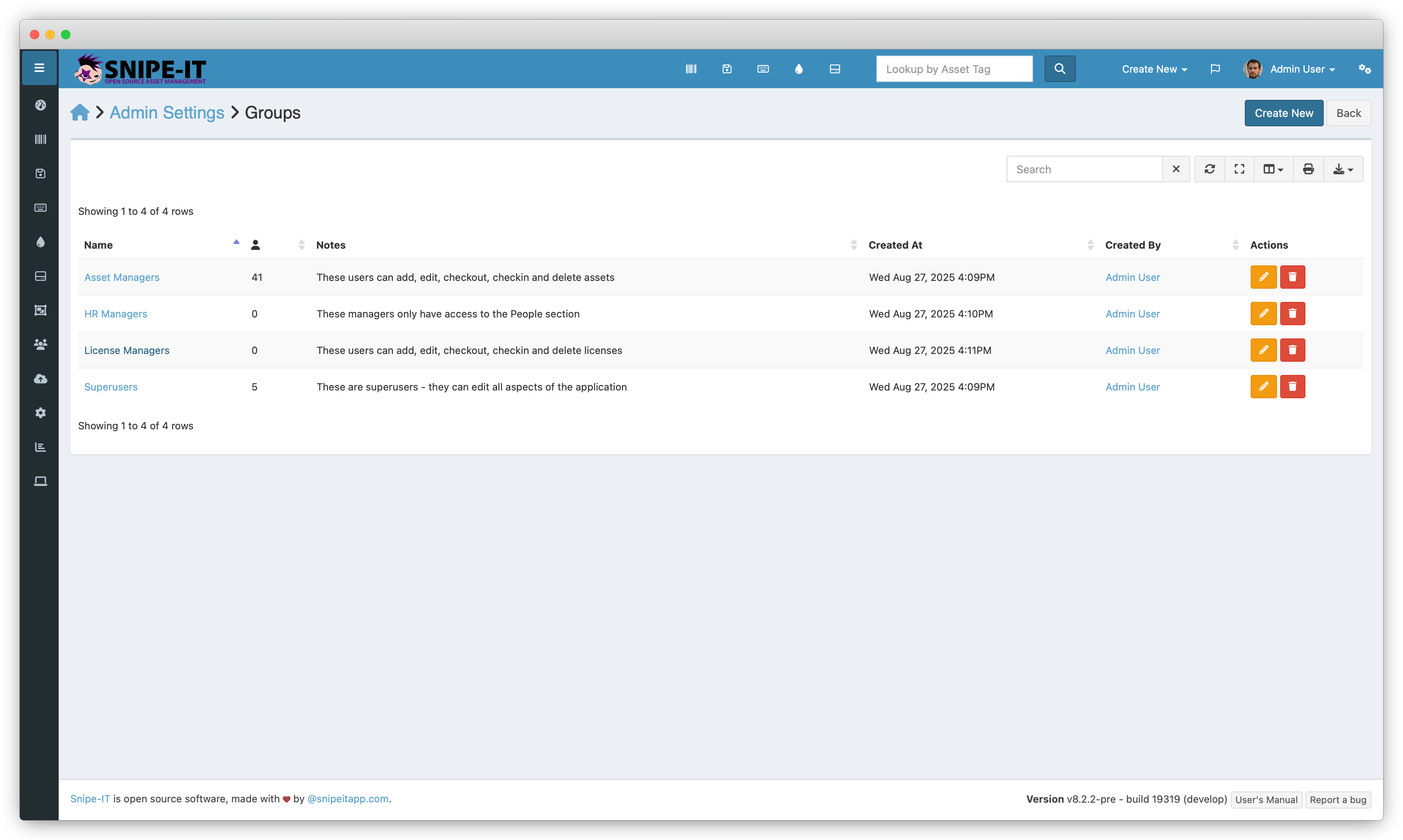Clear the table search with X button
Viewport: 1403px width, 840px height.
point(1176,169)
